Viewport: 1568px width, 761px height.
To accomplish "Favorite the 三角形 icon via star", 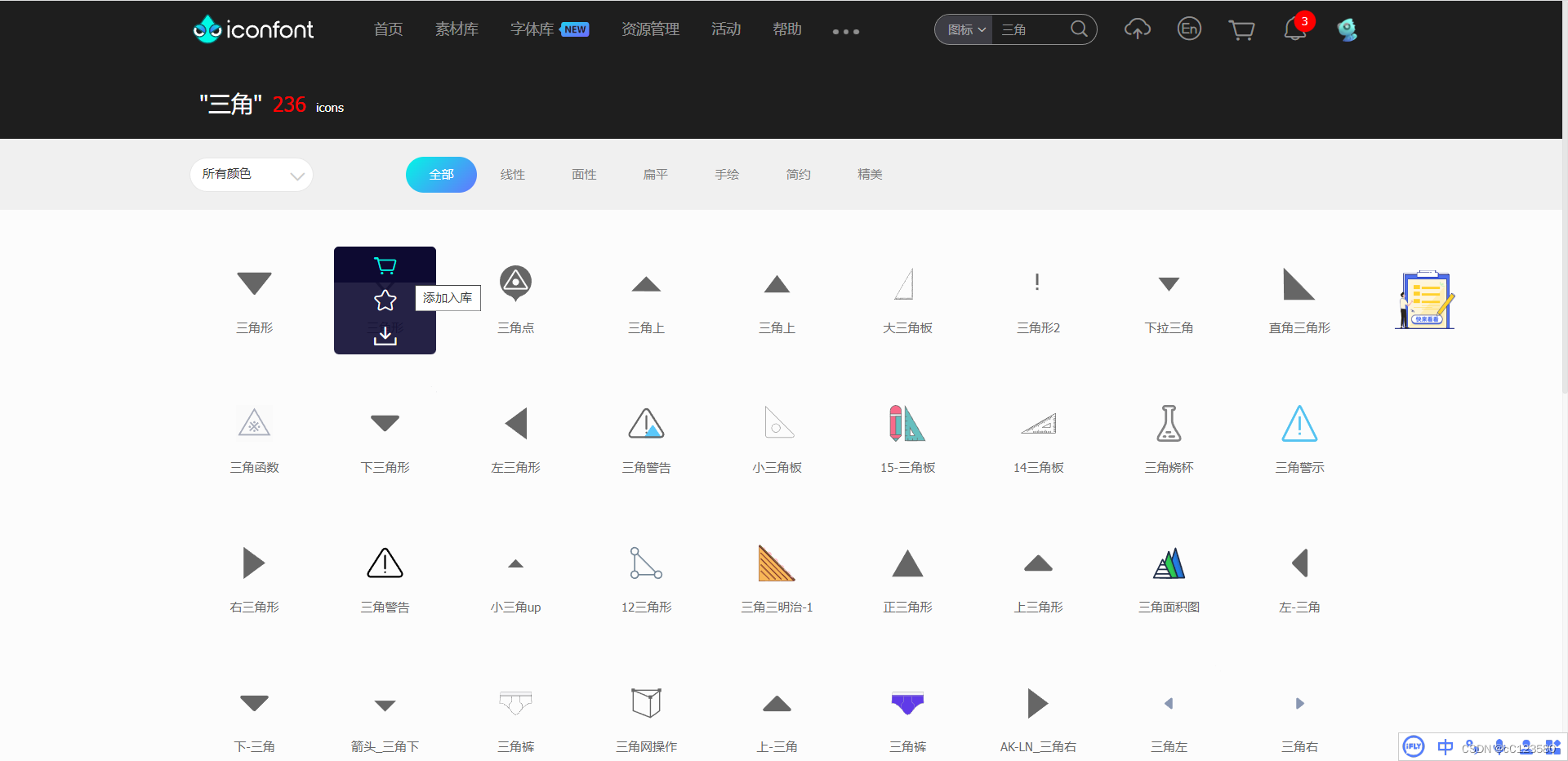I will pos(385,300).
